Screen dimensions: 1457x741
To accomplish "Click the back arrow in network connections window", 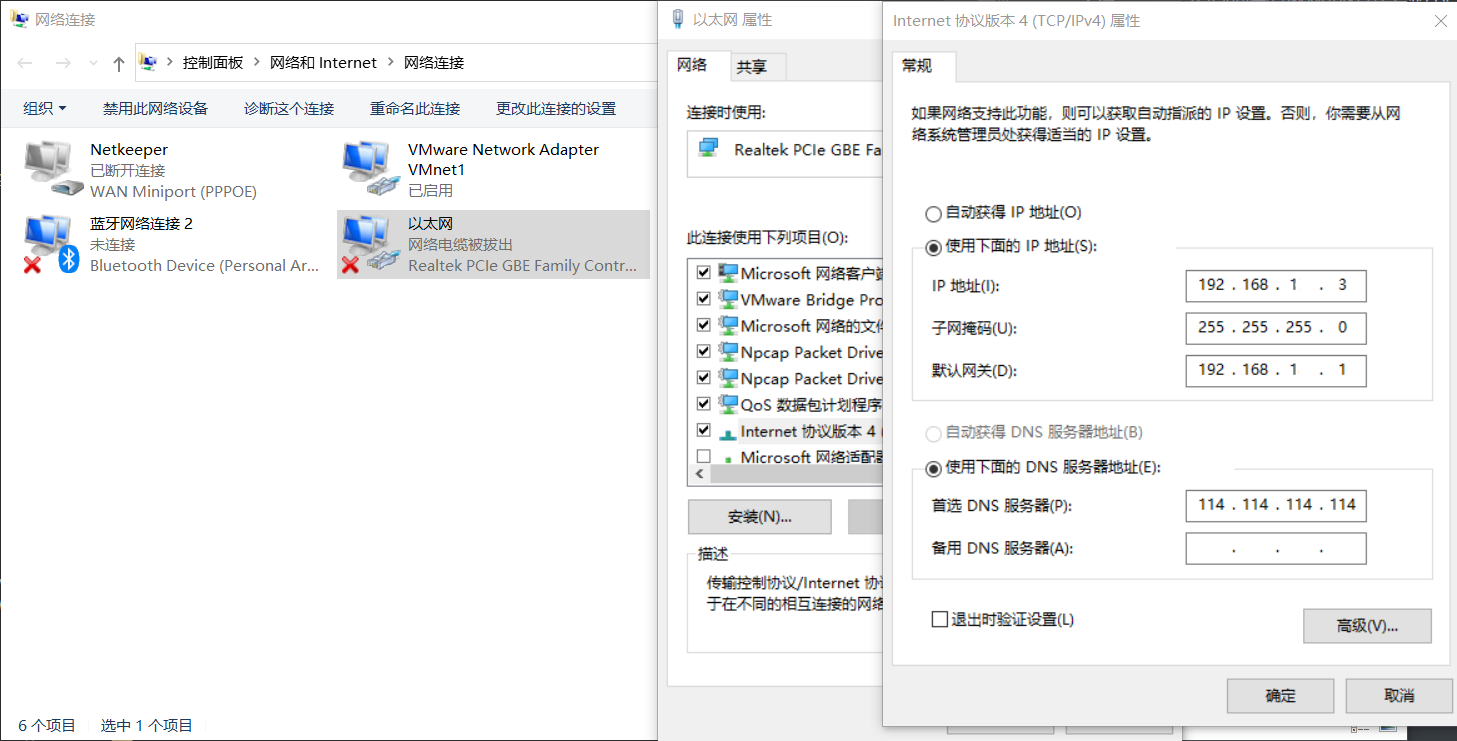I will click(x=25, y=63).
